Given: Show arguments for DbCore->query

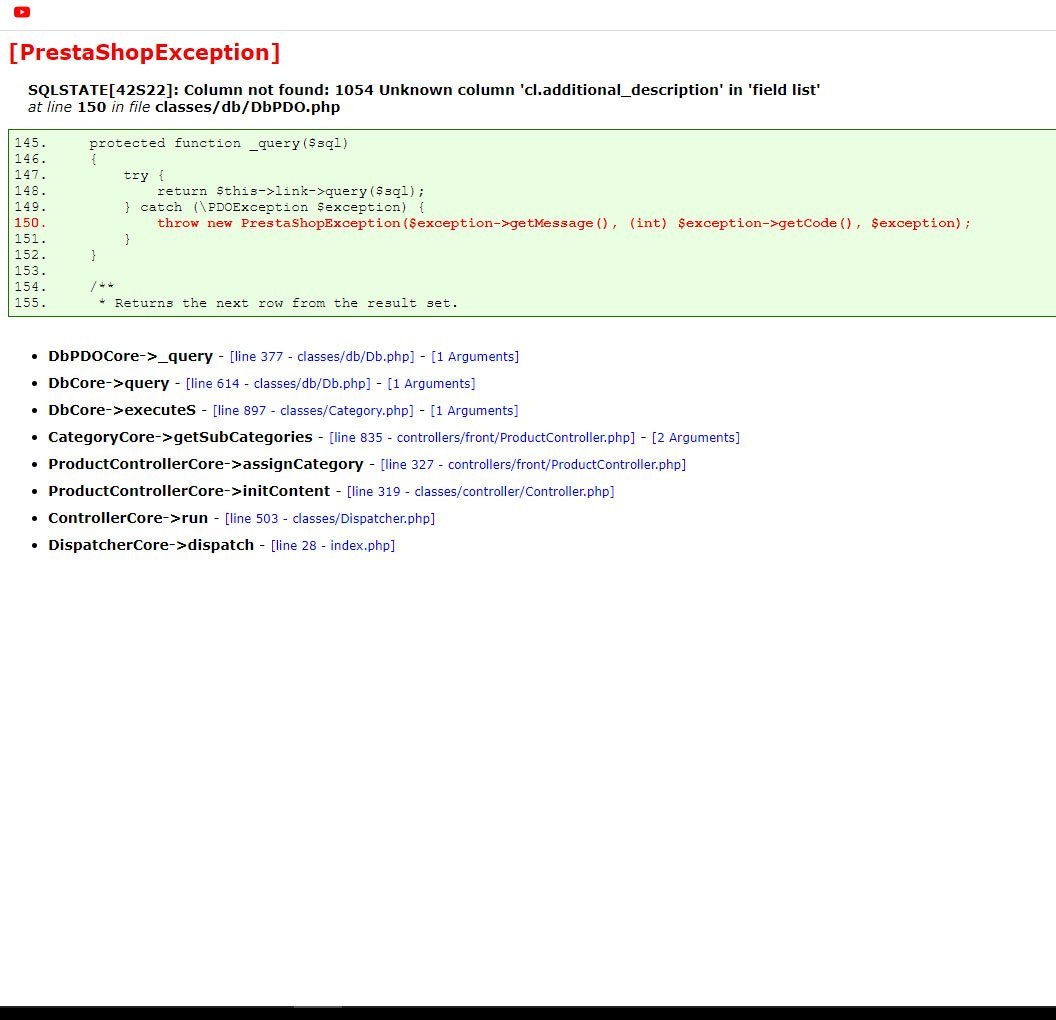Looking at the screenshot, I should click(431, 383).
